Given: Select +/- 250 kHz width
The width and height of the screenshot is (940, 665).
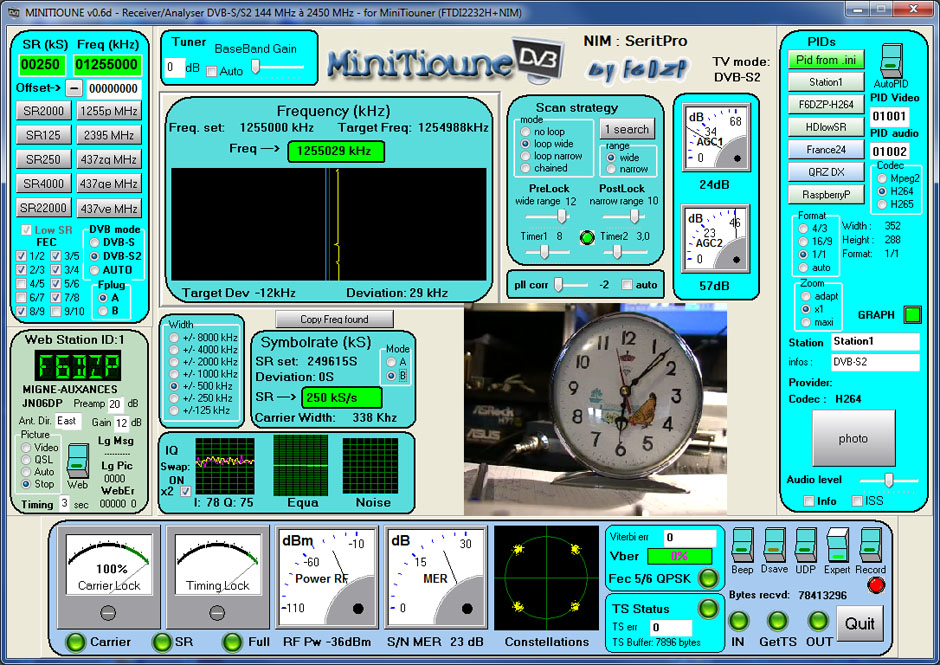Looking at the screenshot, I should pos(174,398).
